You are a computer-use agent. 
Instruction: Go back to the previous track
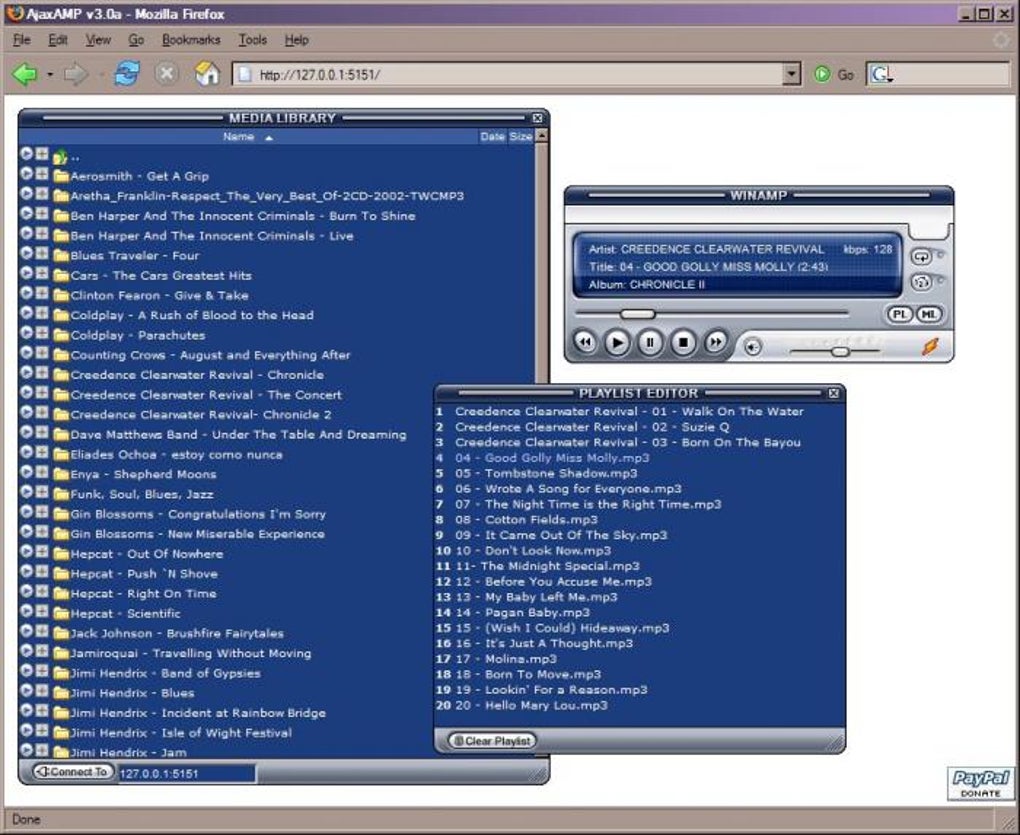585,343
